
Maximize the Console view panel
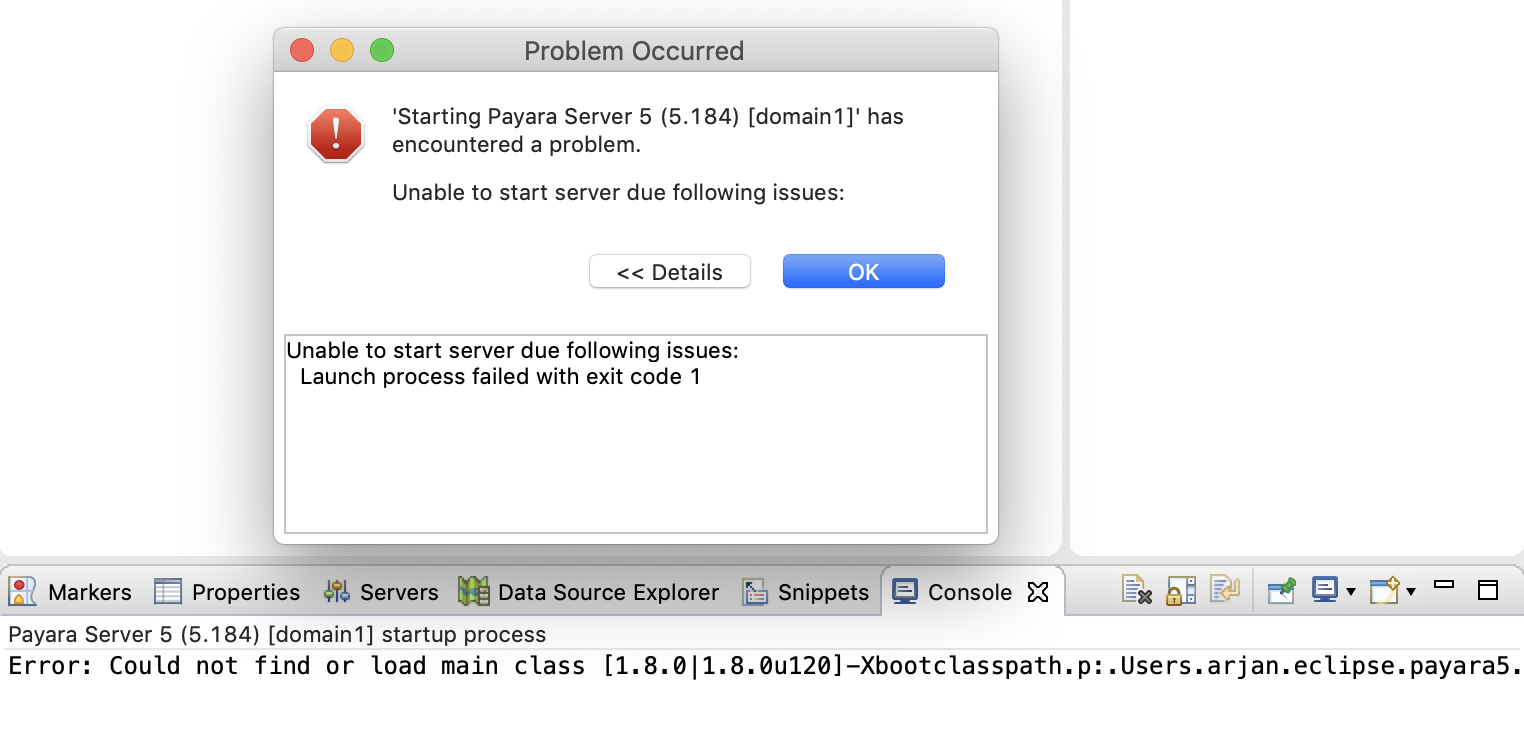pos(1488,589)
